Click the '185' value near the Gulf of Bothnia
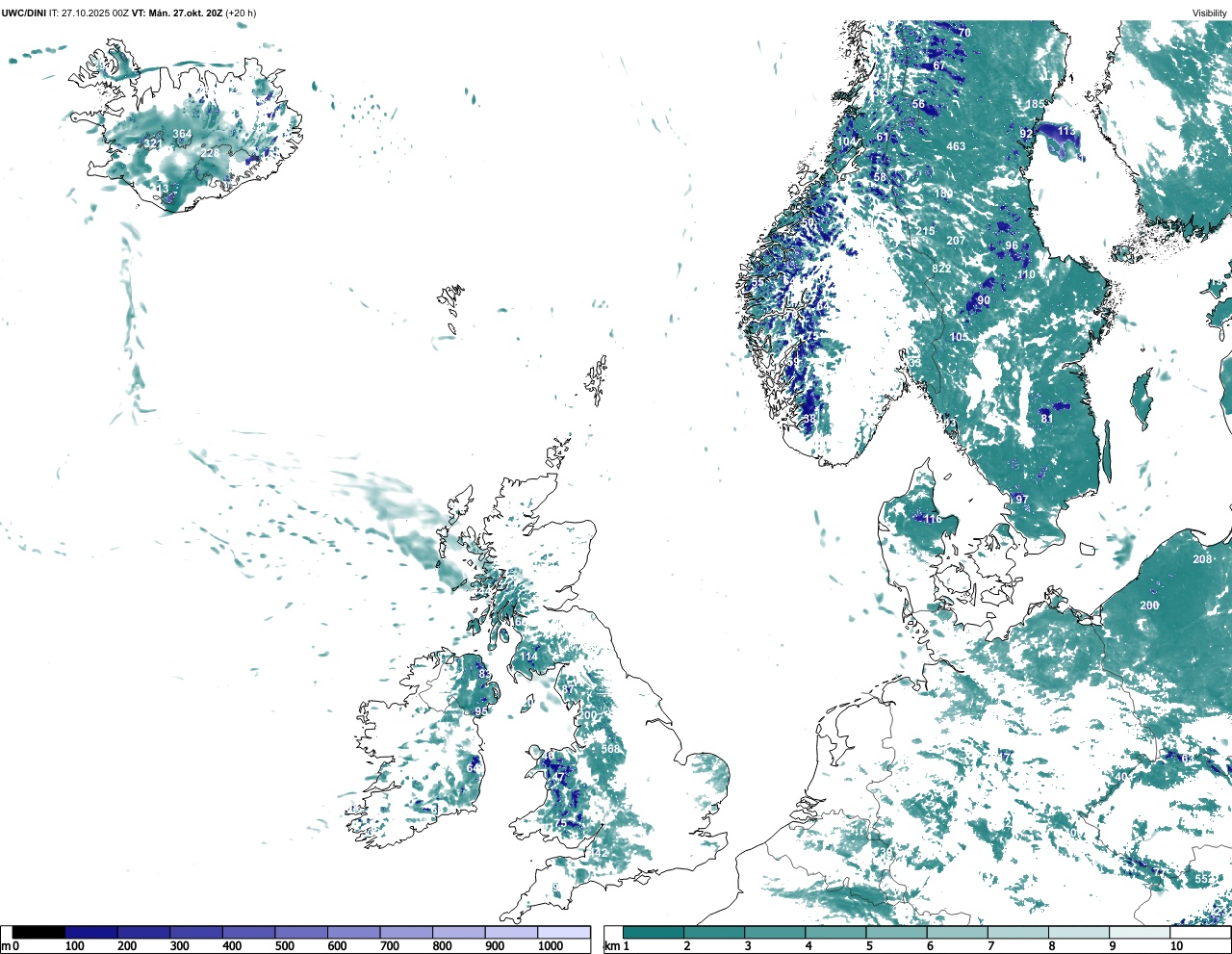This screenshot has height=954, width=1232. point(1035,104)
